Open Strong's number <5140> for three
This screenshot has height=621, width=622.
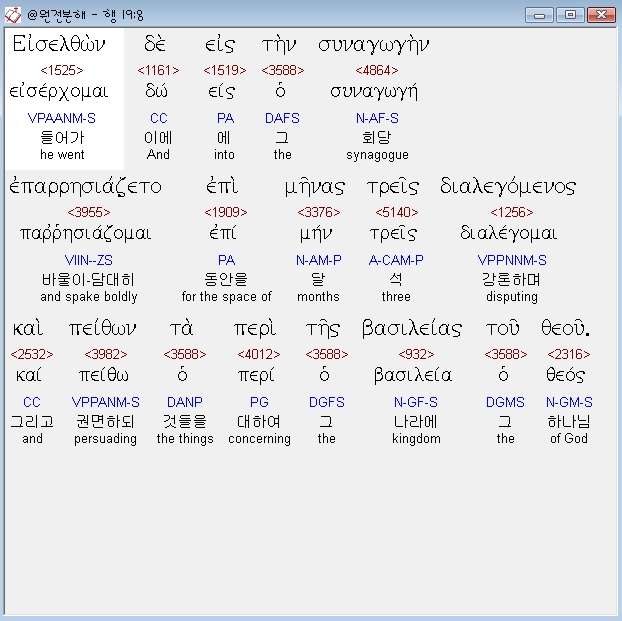(x=396, y=212)
